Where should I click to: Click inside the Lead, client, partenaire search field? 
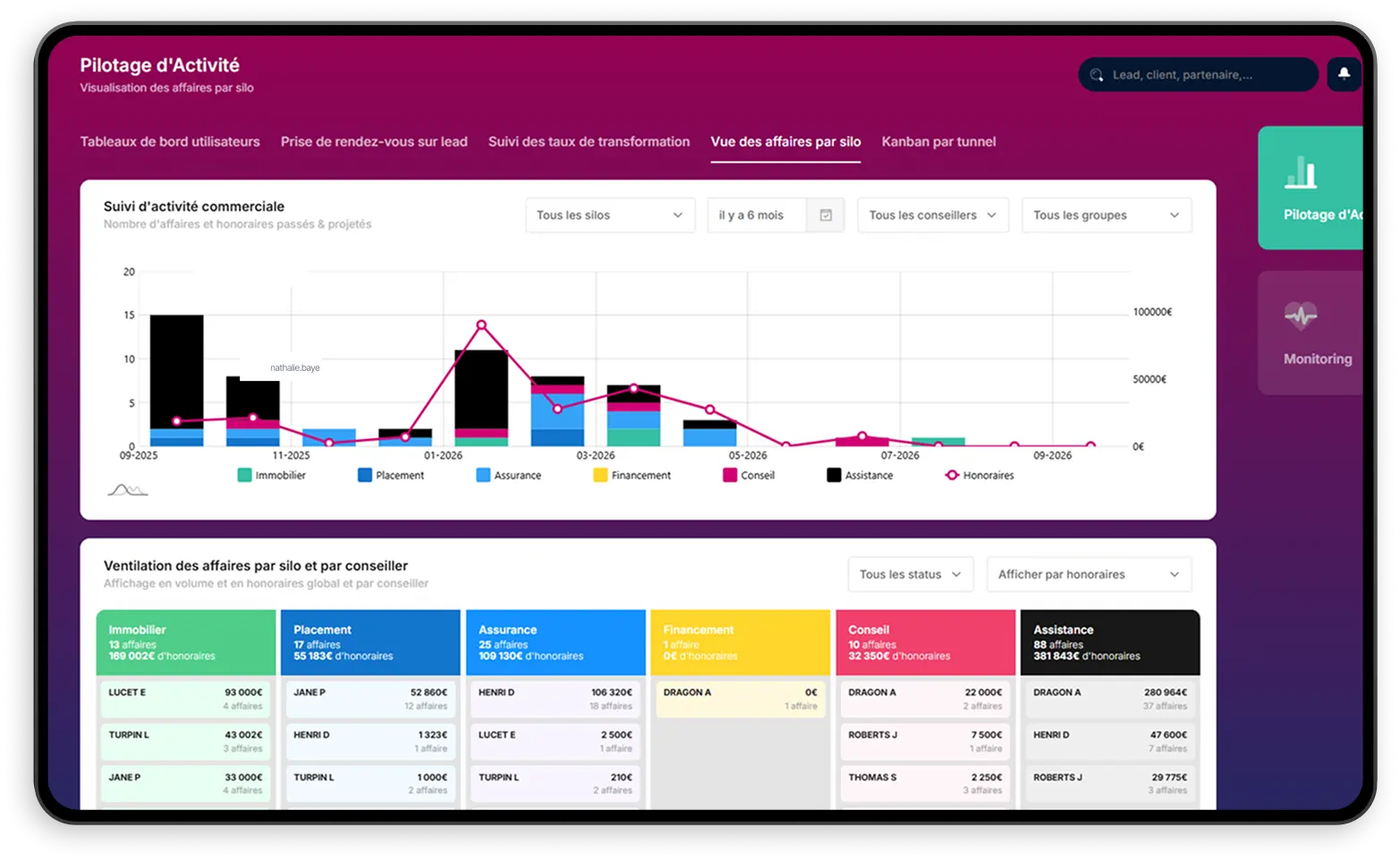point(1199,74)
